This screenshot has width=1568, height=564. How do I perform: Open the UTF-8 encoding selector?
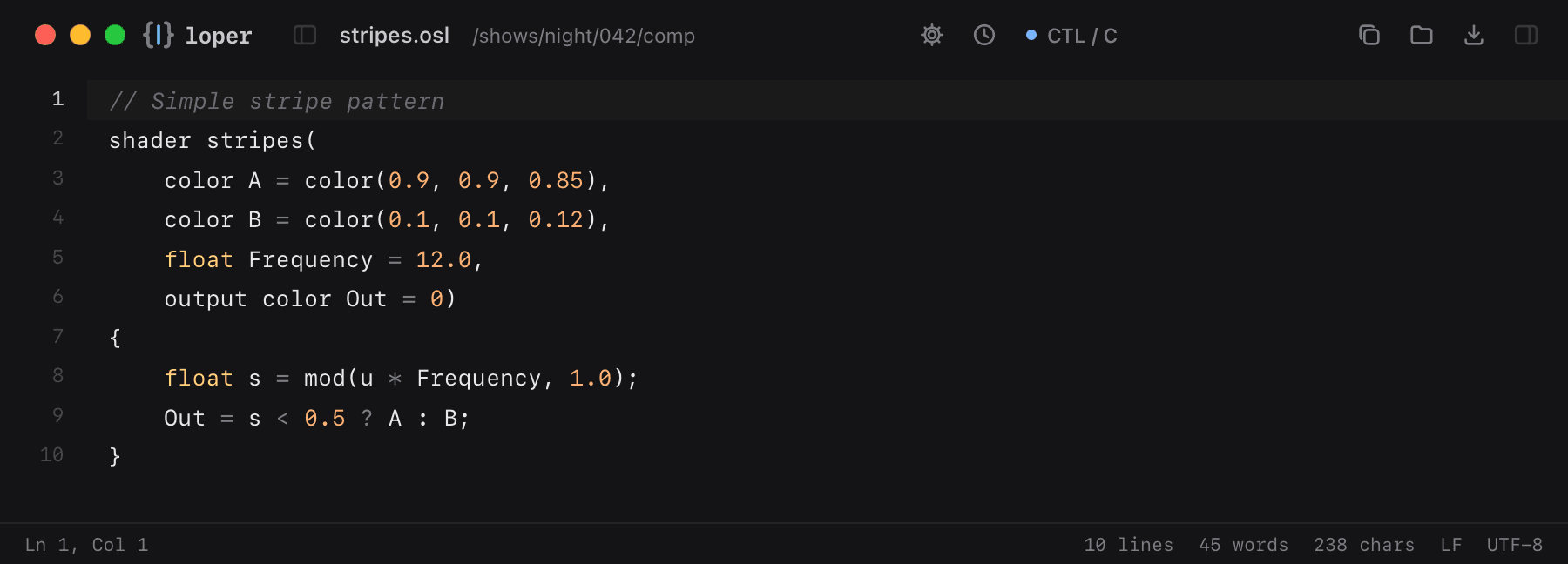pos(1515,545)
